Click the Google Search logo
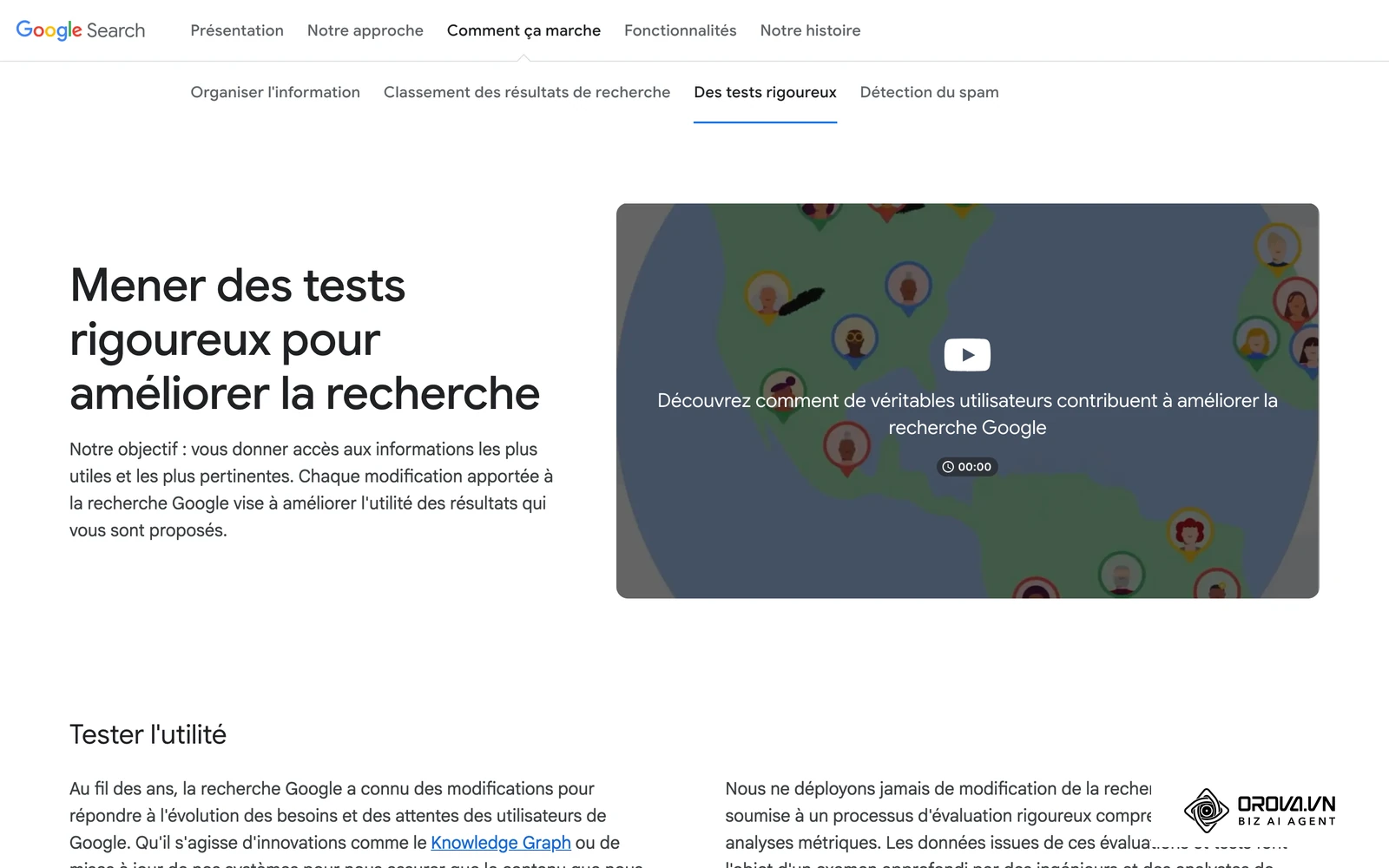1389x868 pixels. tap(81, 30)
